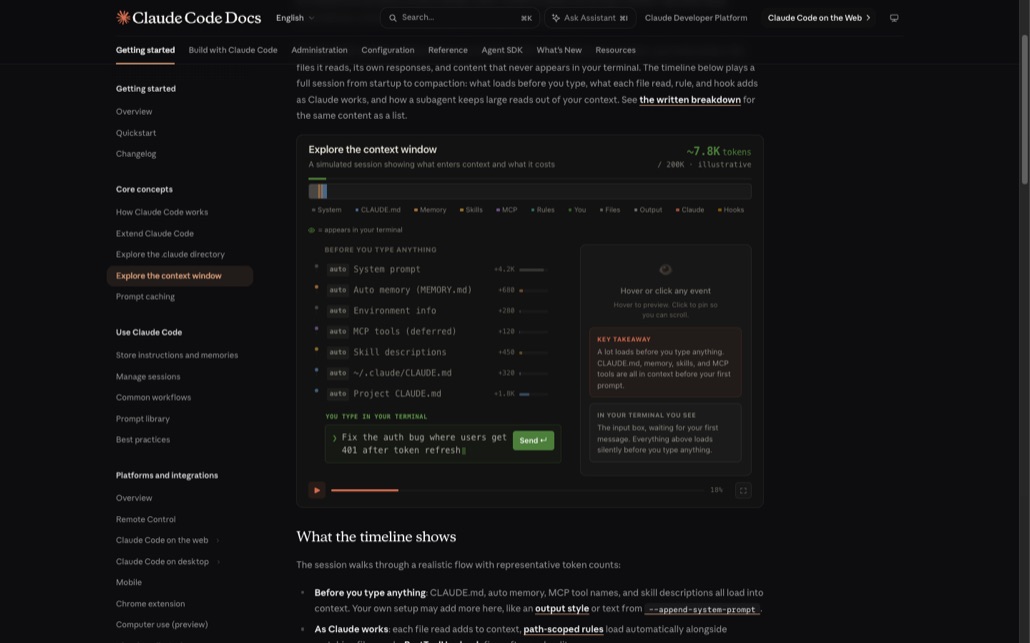This screenshot has height=643, width=1030.
Task: Follow the written breakdown link
Action: coord(690,100)
